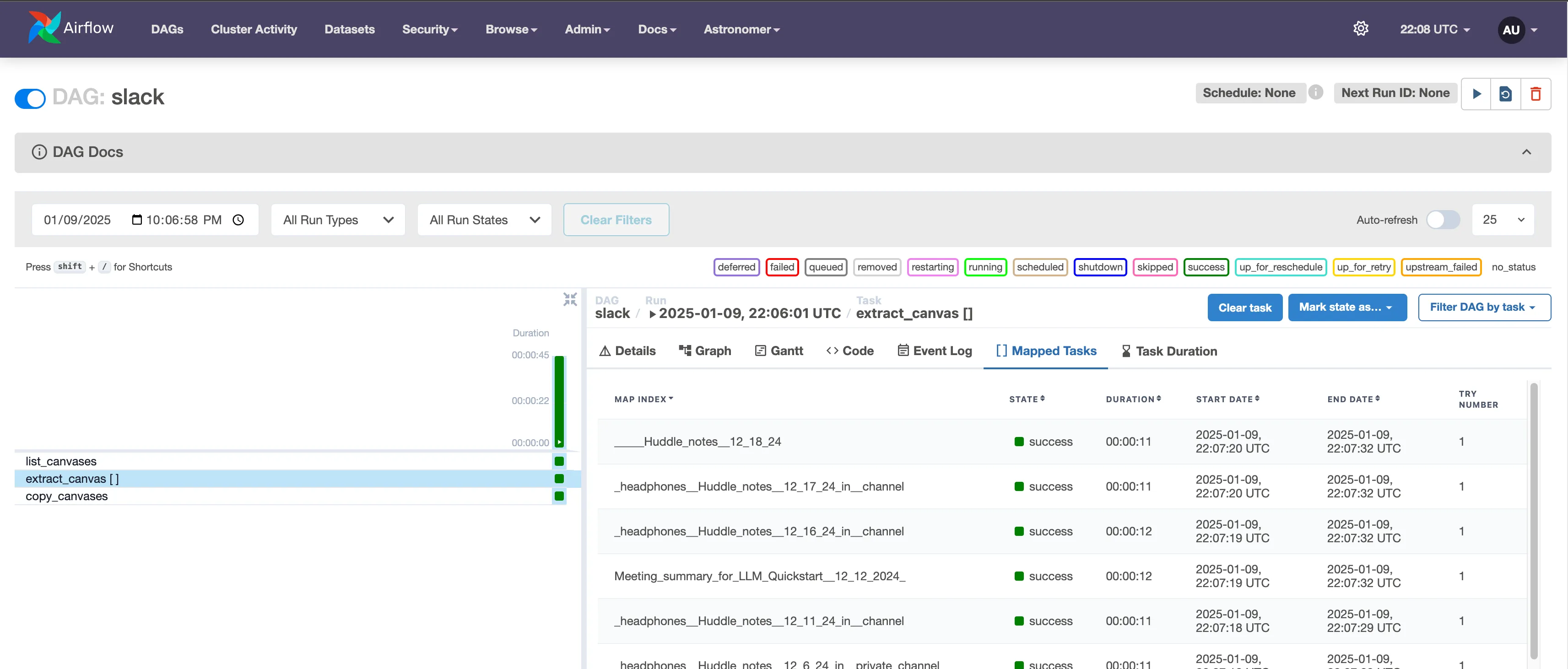The width and height of the screenshot is (1568, 669).
Task: Click the date and time input field
Action: 145,220
